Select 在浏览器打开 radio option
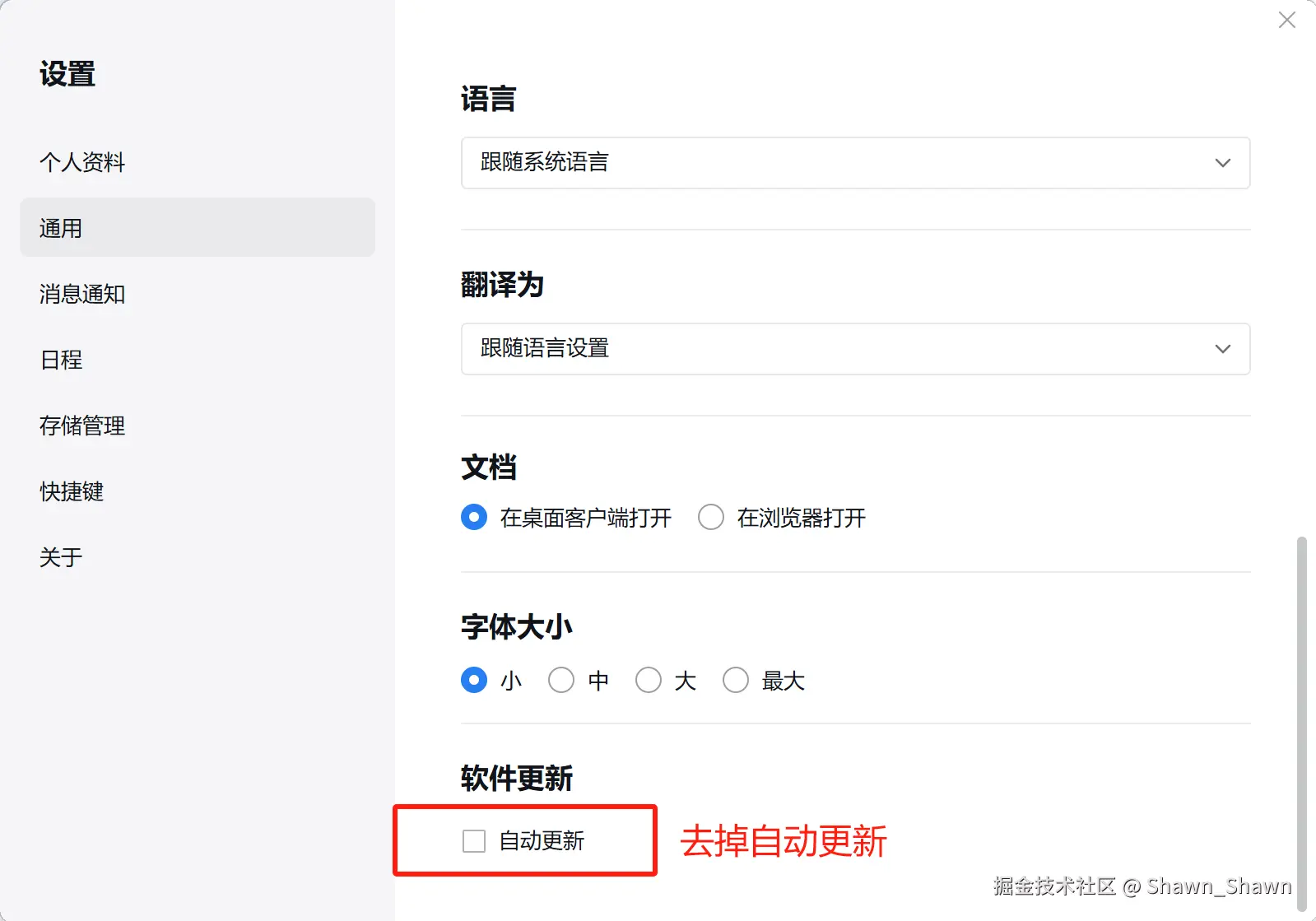The width and height of the screenshot is (1316, 921). point(711,518)
